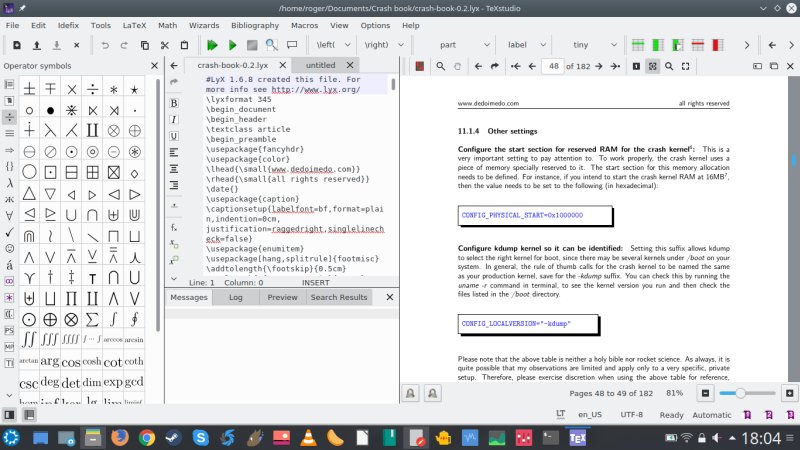This screenshot has height=450, width=800.
Task: Switch to the 'untitled' document tab
Action: pos(321,65)
